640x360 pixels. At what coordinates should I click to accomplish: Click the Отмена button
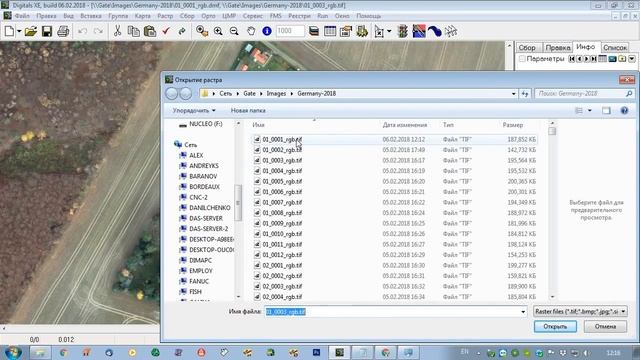click(605, 327)
